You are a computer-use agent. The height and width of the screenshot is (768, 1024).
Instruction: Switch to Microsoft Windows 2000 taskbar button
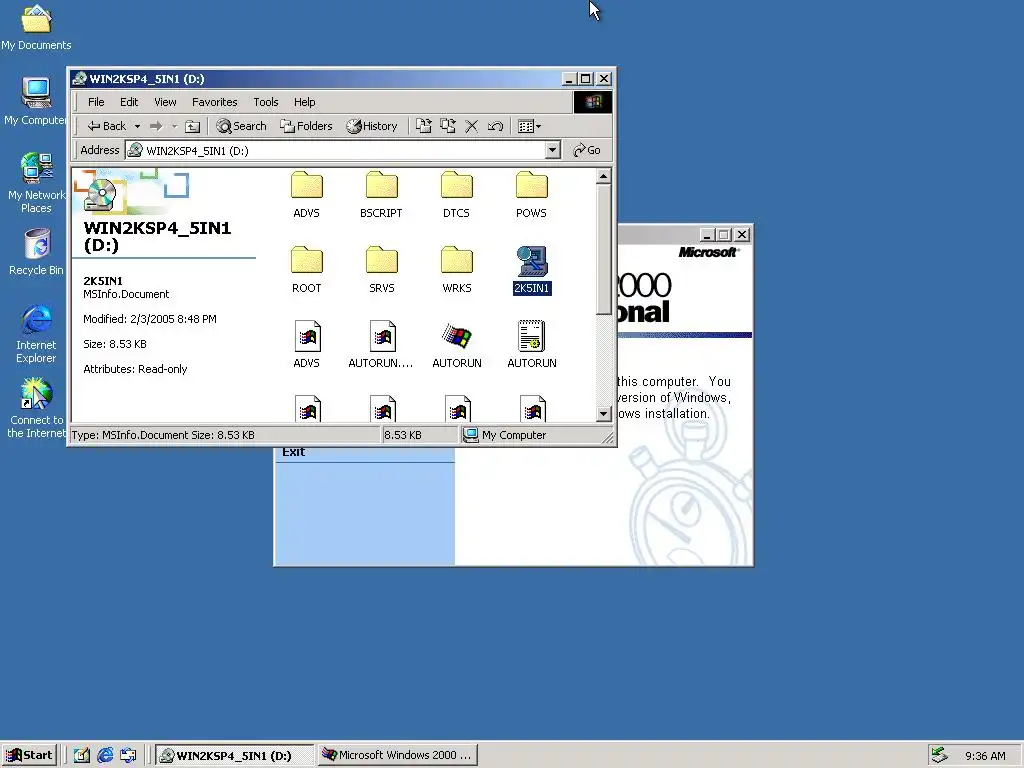[398, 755]
